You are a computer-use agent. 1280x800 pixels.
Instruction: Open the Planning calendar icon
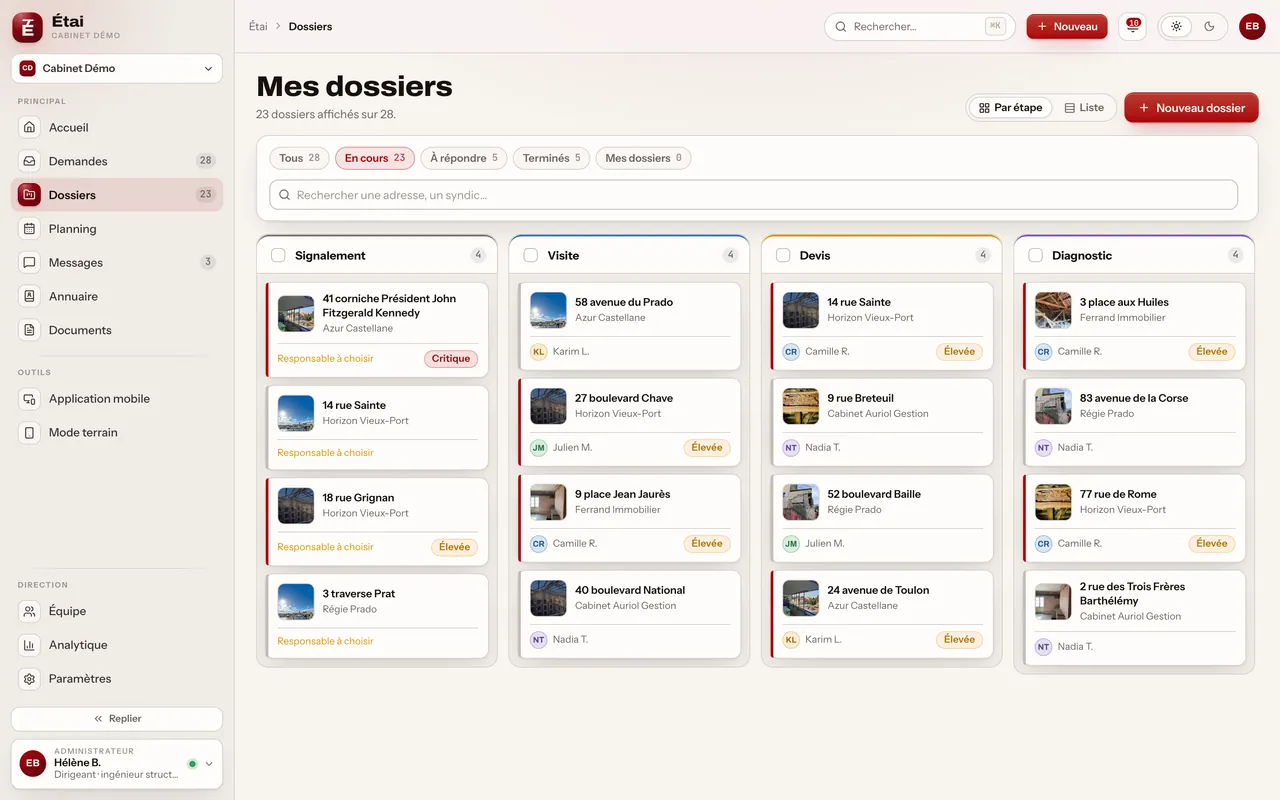pyautogui.click(x=30, y=229)
